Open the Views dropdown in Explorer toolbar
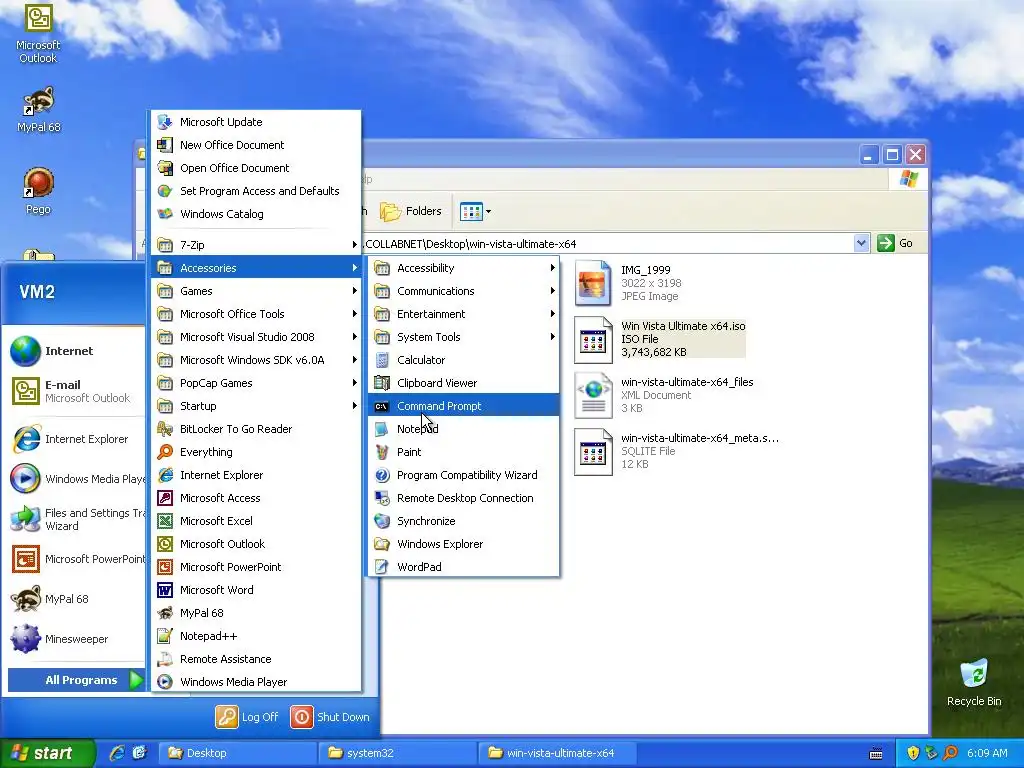This screenshot has width=1024, height=768. [x=475, y=211]
